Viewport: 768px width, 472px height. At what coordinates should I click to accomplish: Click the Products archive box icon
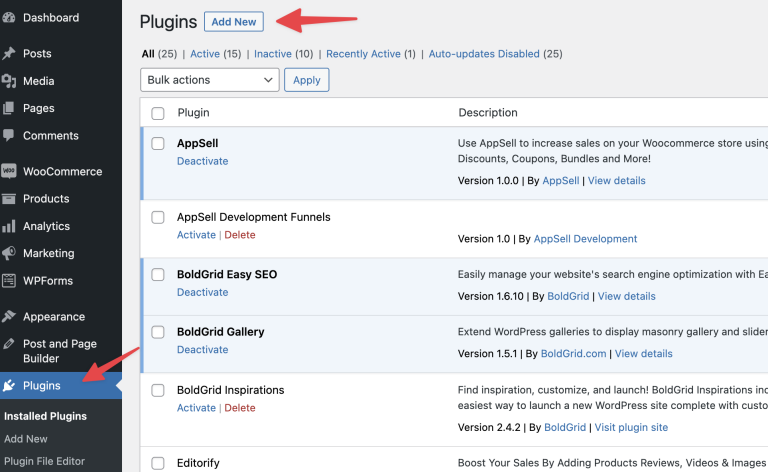(8, 199)
